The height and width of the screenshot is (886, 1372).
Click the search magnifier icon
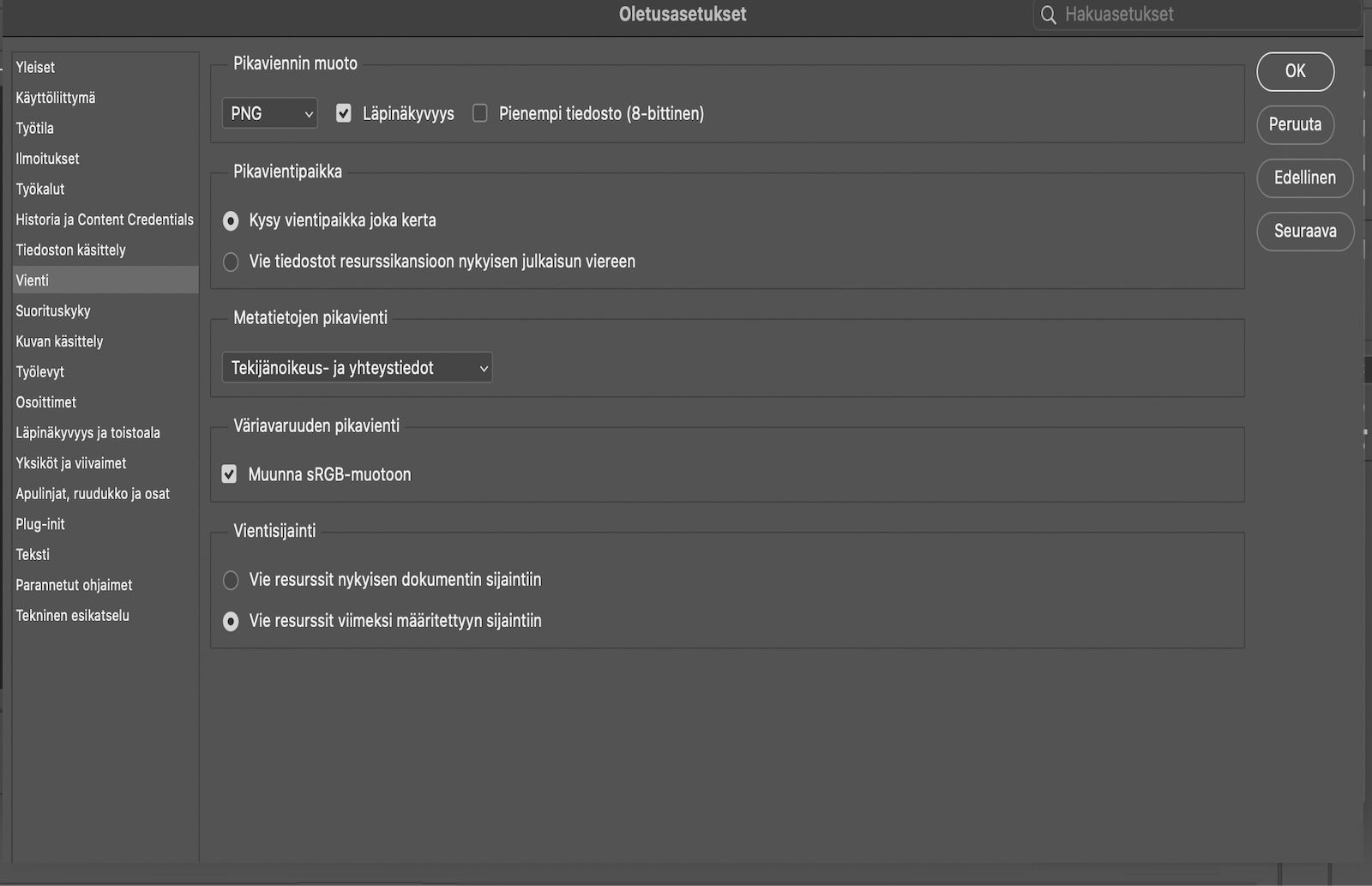[1048, 15]
